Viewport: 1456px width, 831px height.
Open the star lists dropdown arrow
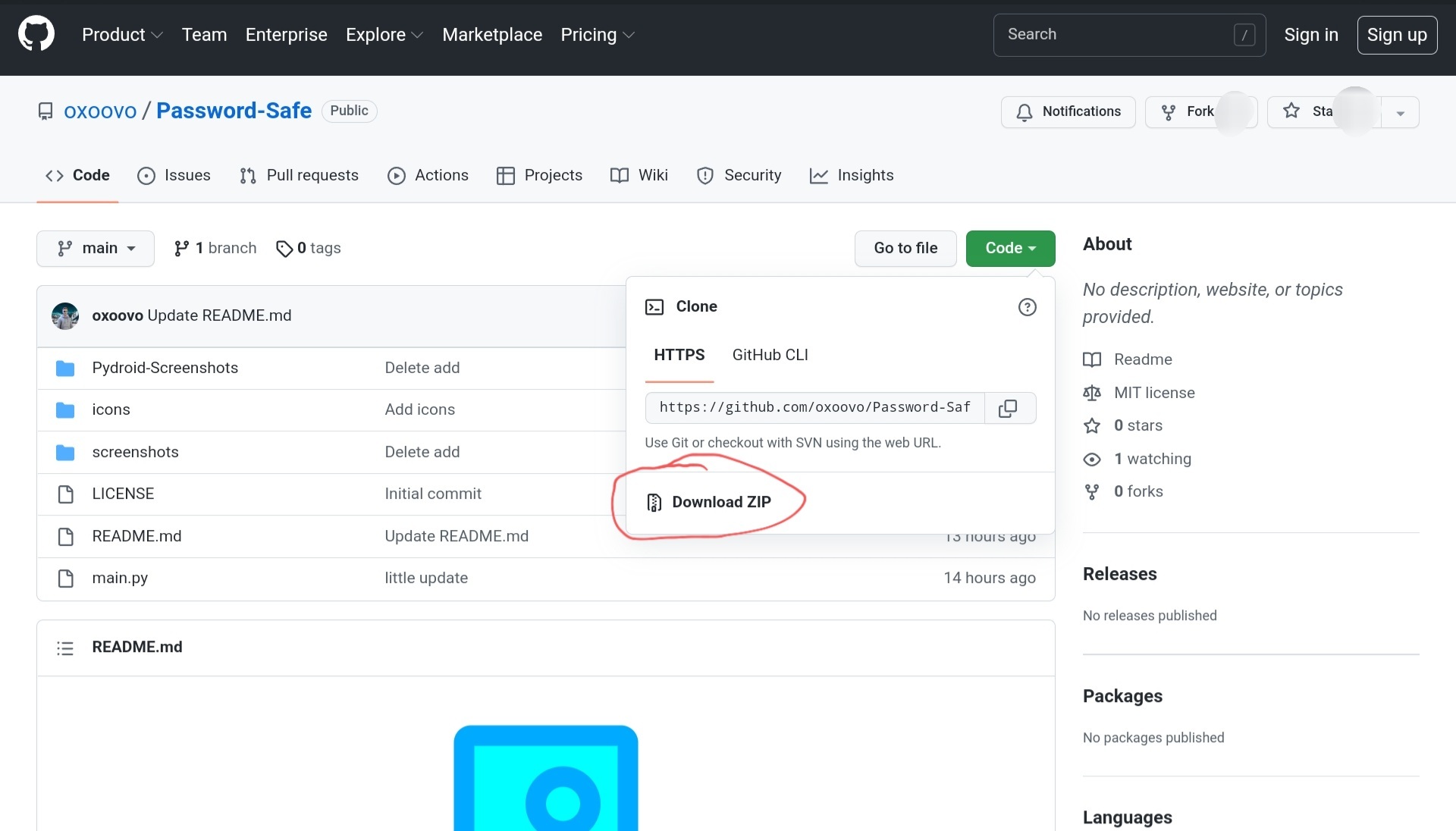1400,112
